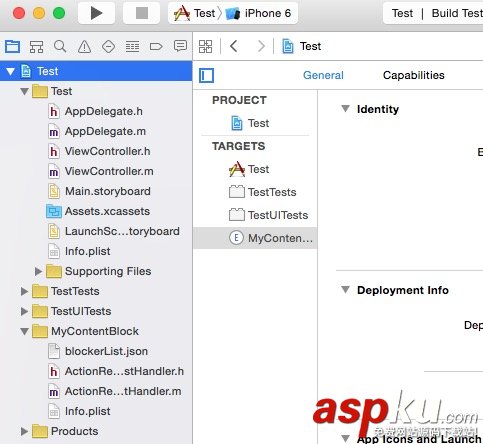Select the TestUITests folder in navigator
This screenshot has height=444, width=483.
coord(72,311)
